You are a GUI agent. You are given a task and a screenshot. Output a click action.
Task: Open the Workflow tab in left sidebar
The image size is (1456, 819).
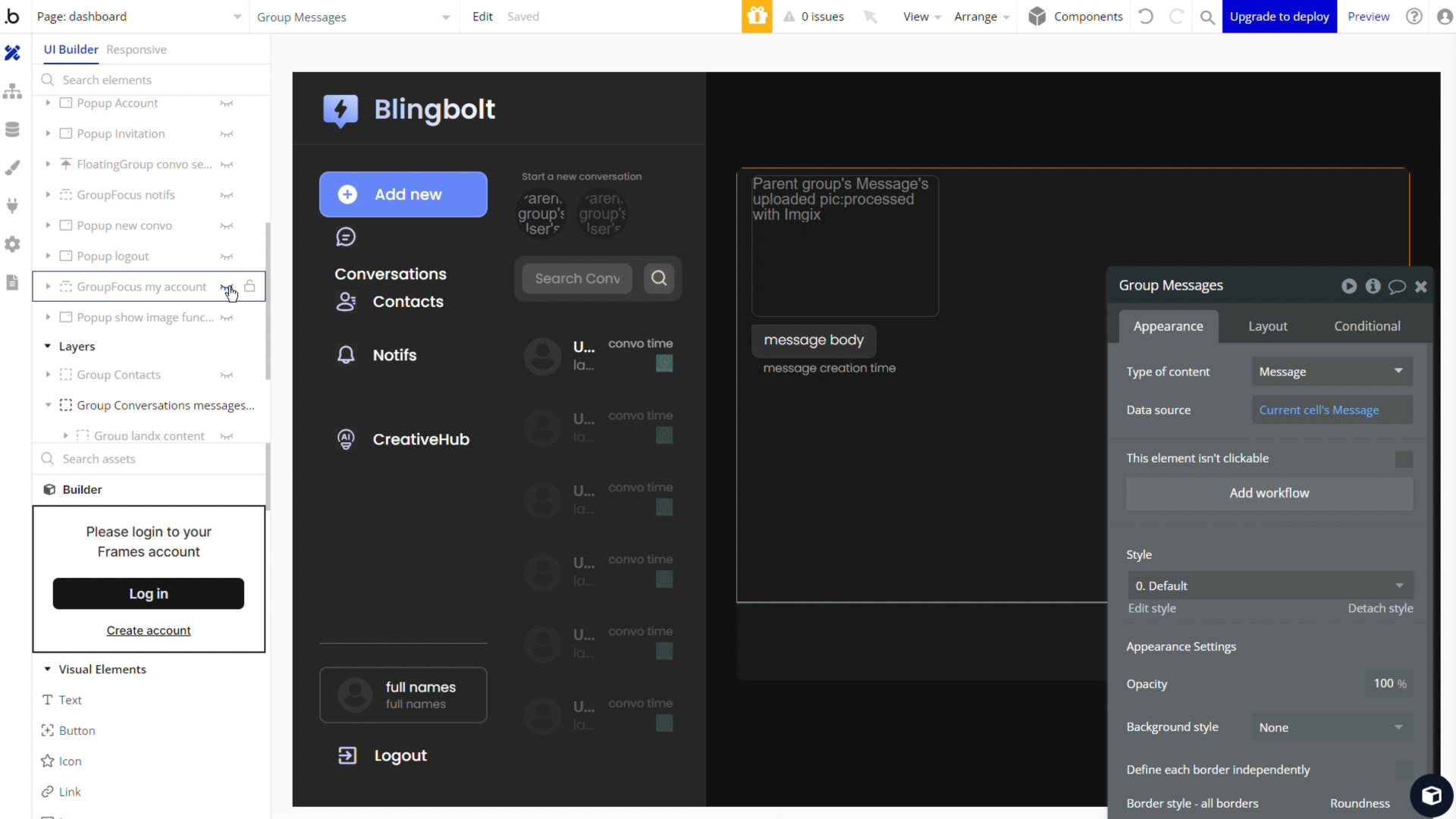click(12, 92)
